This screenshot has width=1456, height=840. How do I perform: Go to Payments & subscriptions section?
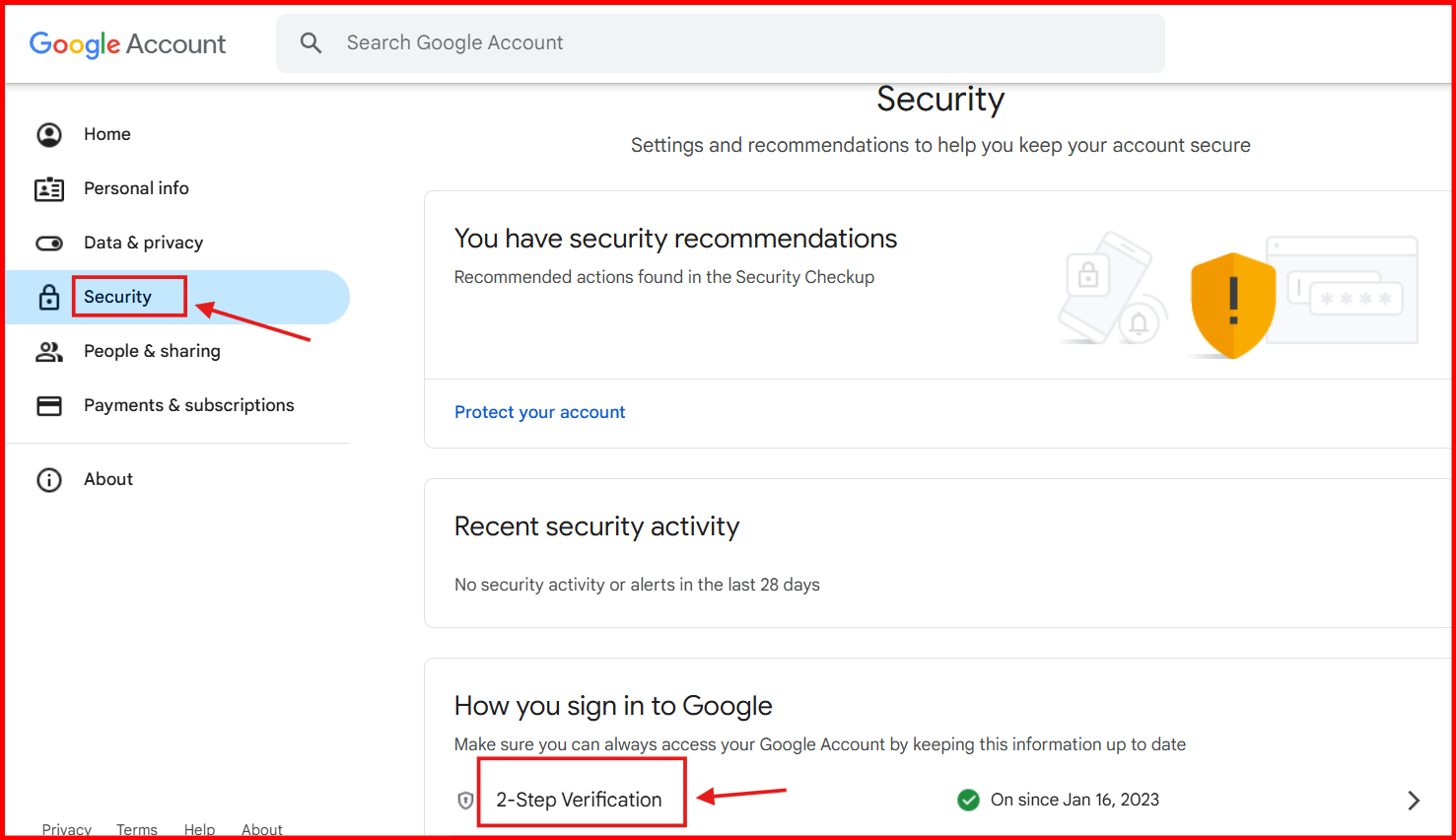pos(189,405)
